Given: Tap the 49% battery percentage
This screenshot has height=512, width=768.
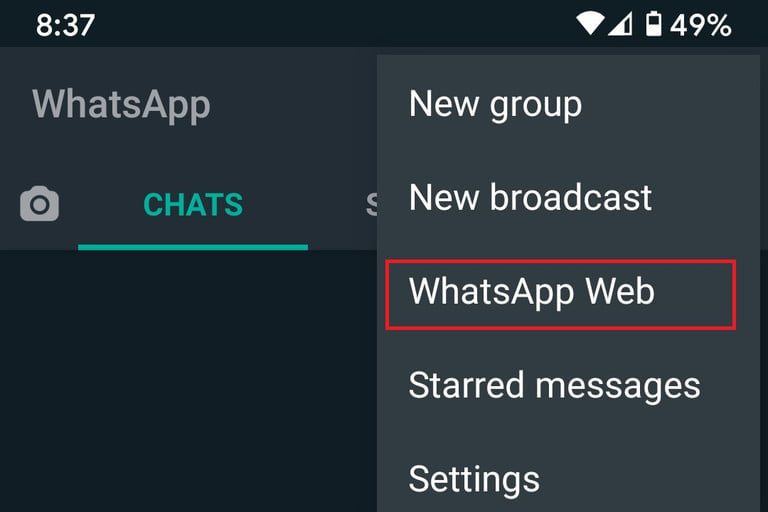Looking at the screenshot, I should click(x=701, y=24).
